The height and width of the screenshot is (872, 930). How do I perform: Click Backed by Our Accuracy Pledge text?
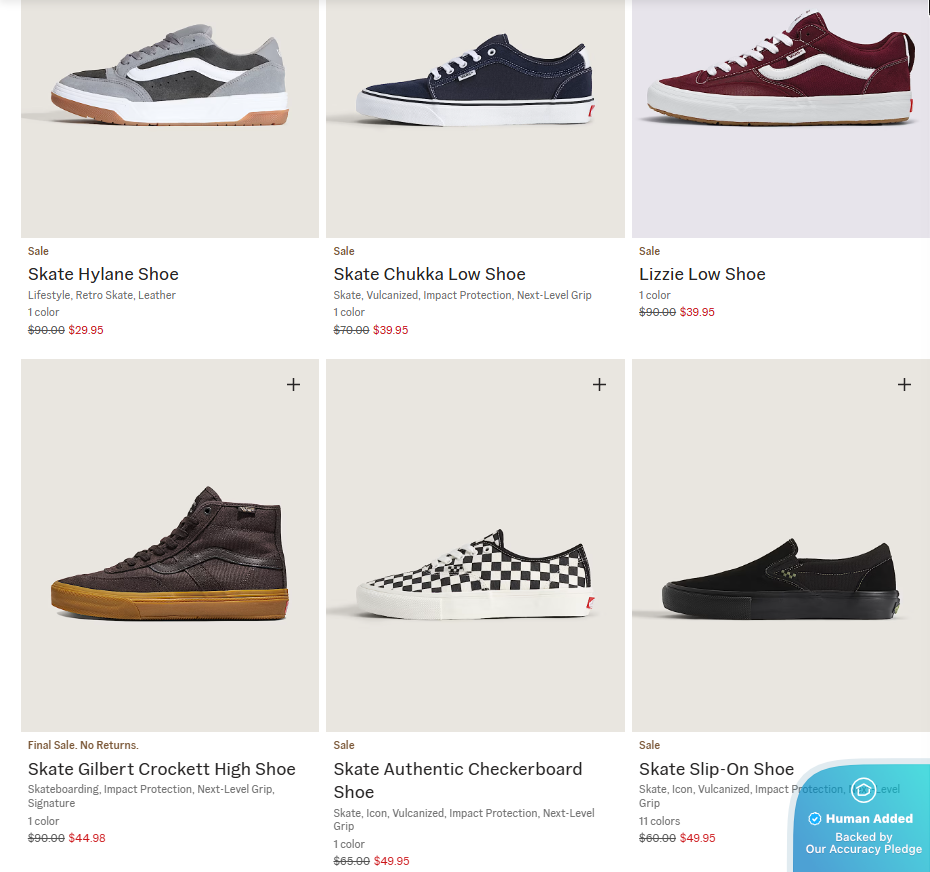863,843
